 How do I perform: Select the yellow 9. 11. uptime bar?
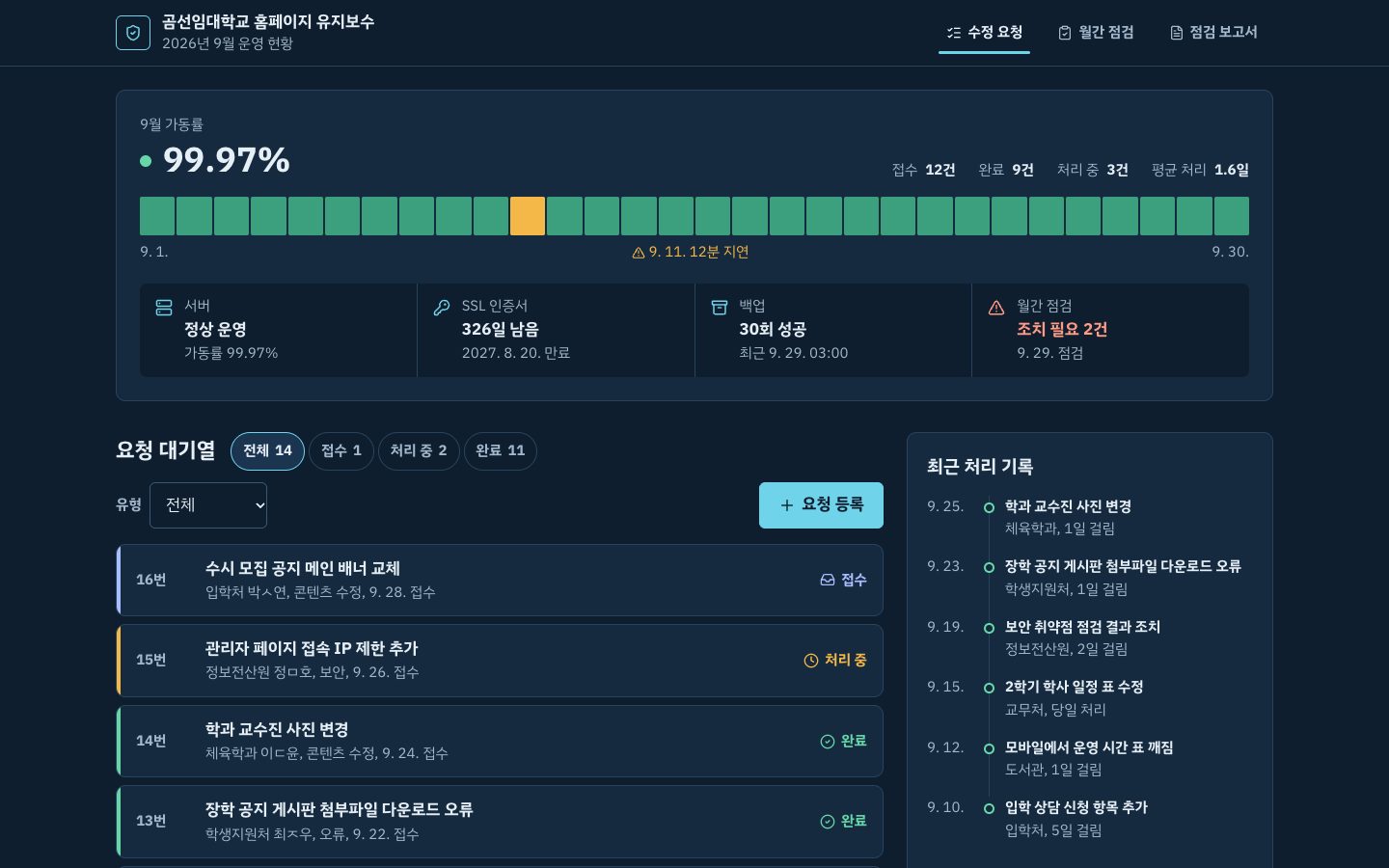pyautogui.click(x=528, y=216)
